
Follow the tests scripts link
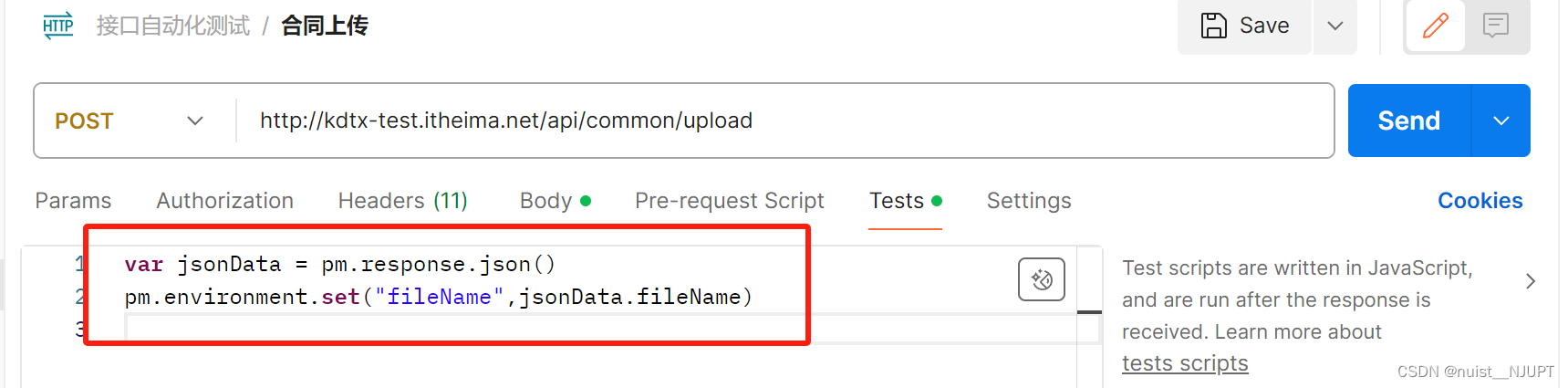coord(1184,363)
